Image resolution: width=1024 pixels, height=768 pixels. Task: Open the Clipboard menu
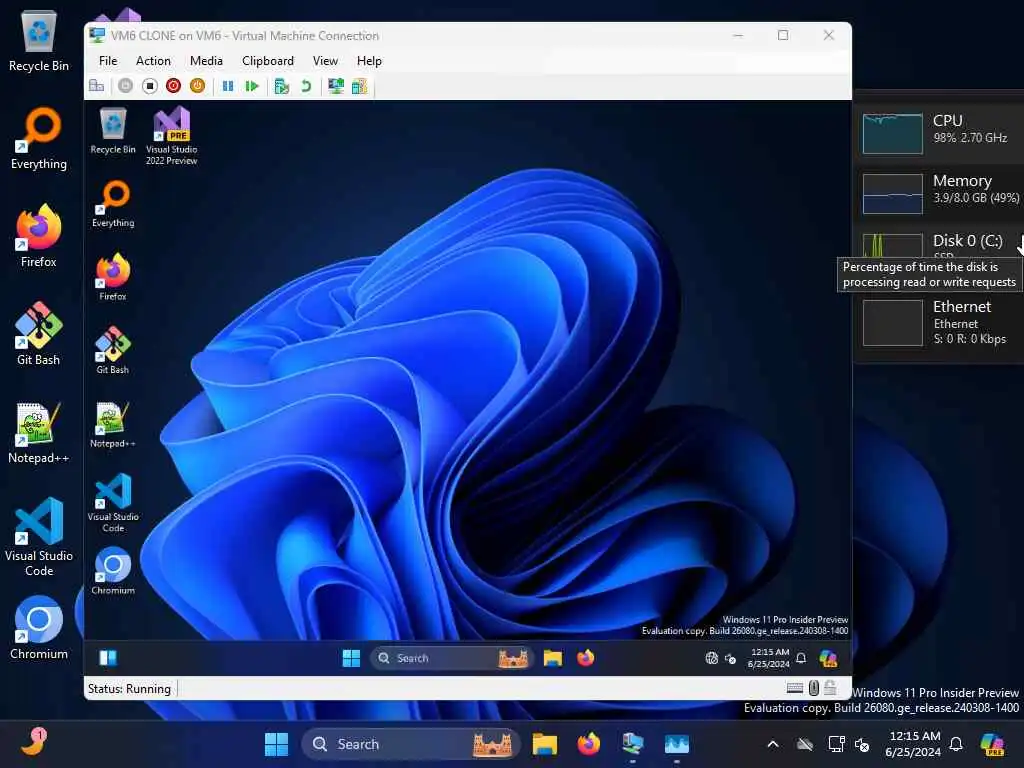pos(268,61)
